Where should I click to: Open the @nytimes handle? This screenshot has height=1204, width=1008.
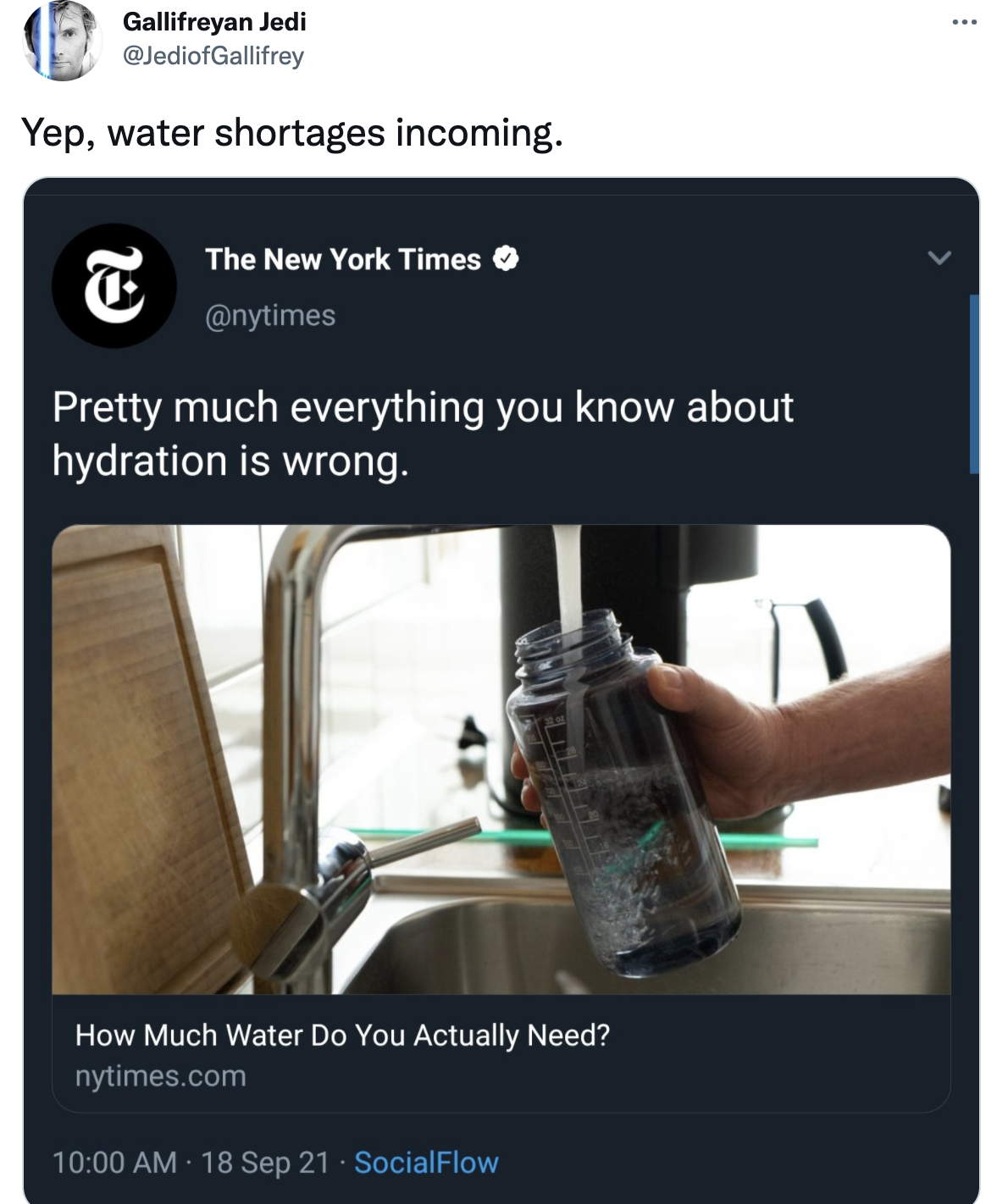[273, 316]
